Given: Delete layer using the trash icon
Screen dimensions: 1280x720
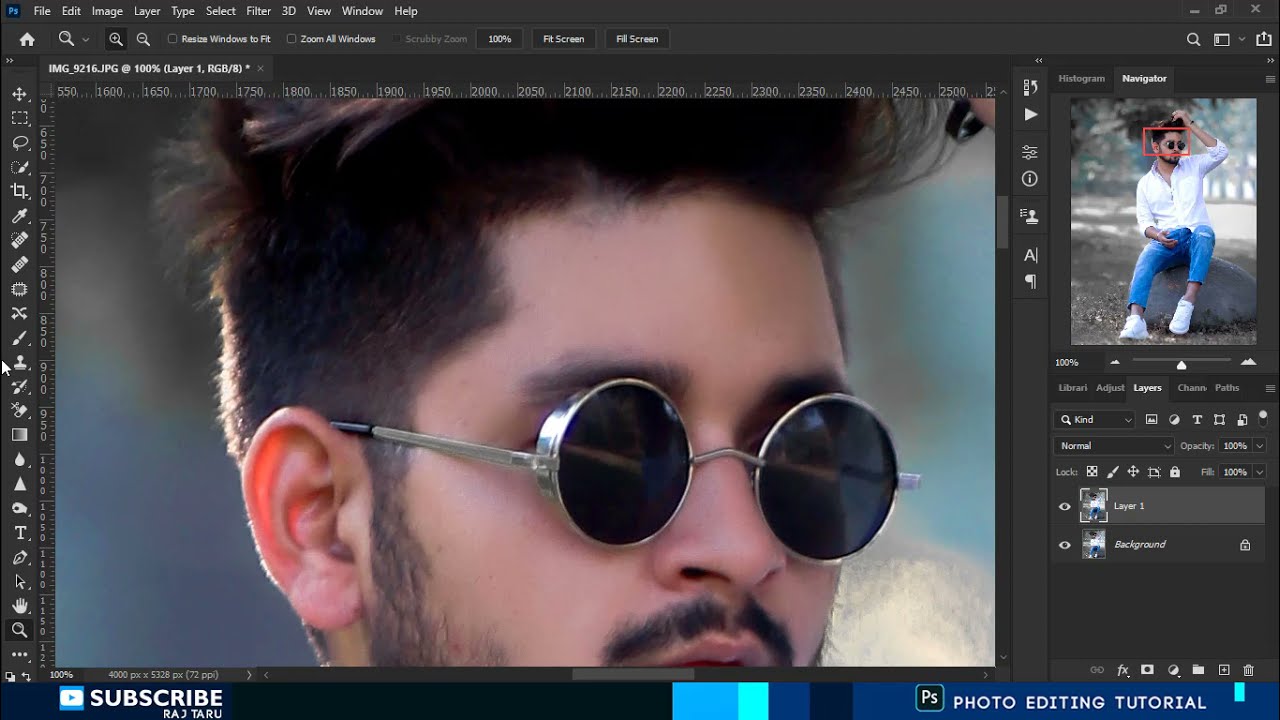Looking at the screenshot, I should click(1248, 670).
